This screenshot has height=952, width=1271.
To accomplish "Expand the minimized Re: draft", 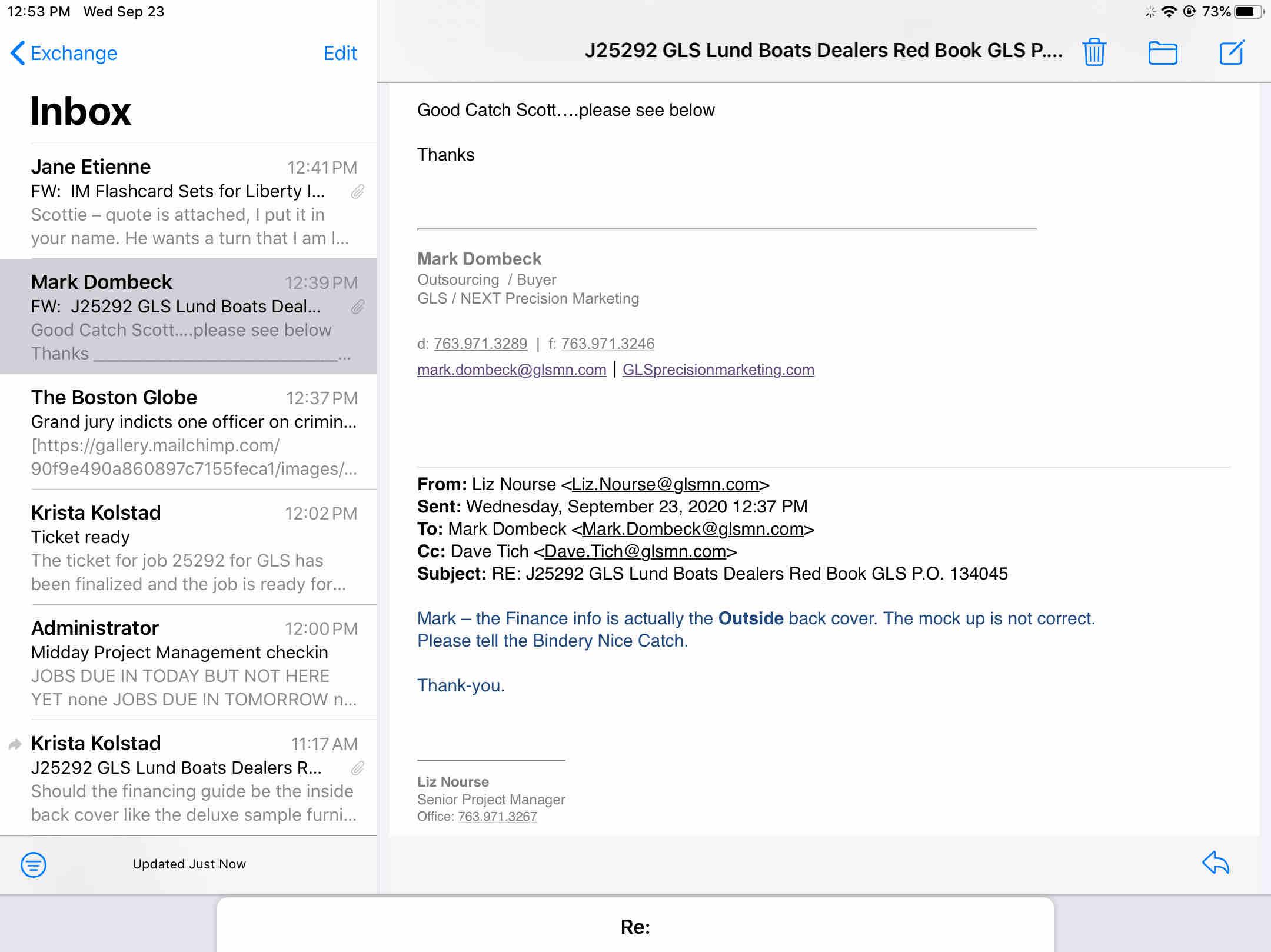I will (x=635, y=927).
